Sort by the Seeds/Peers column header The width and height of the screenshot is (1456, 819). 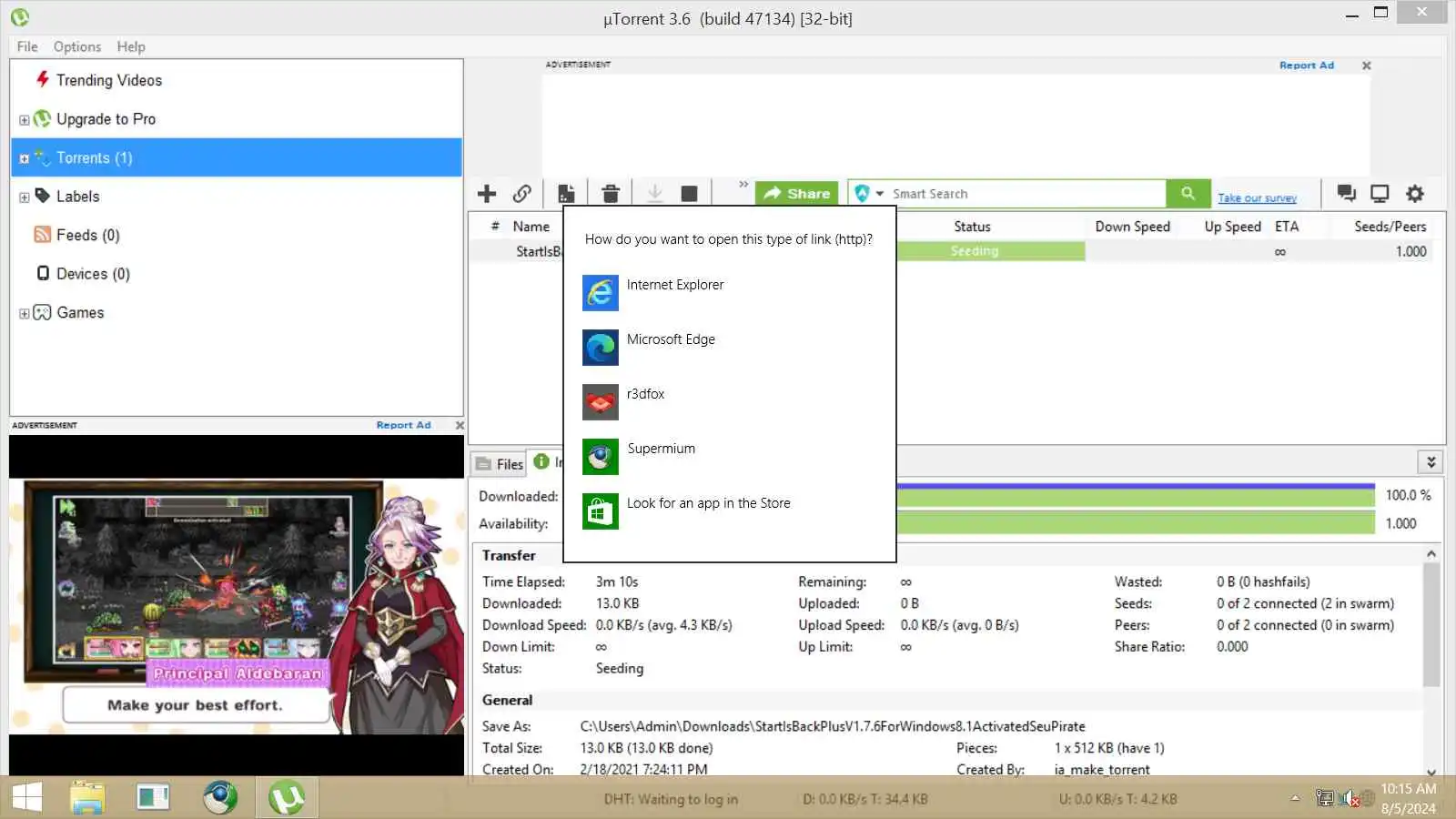click(x=1390, y=227)
